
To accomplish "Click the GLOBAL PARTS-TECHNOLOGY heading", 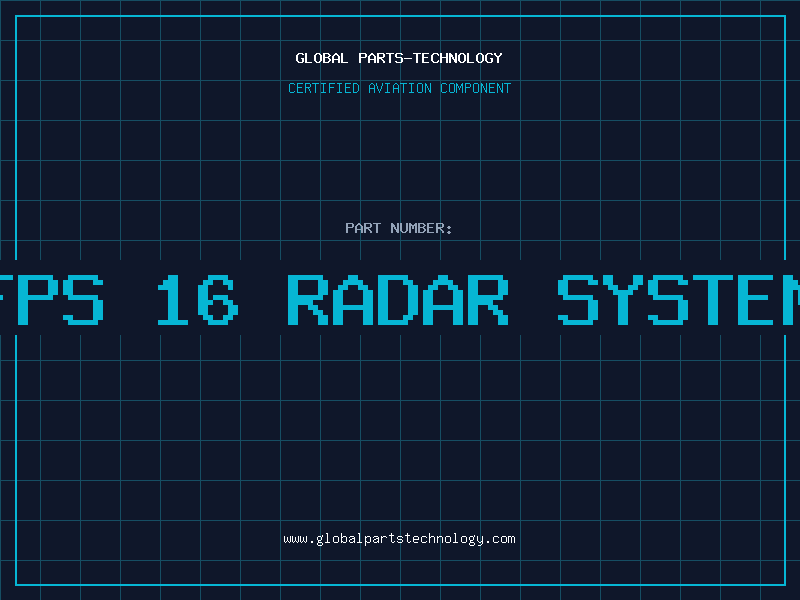I will (x=399, y=58).
